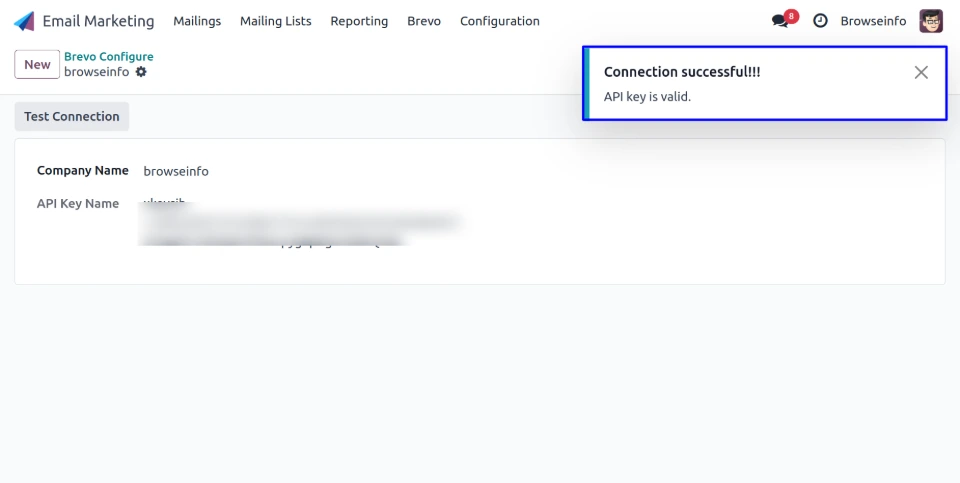Open the Mailings menu
The height and width of the screenshot is (483, 960).
click(x=197, y=21)
